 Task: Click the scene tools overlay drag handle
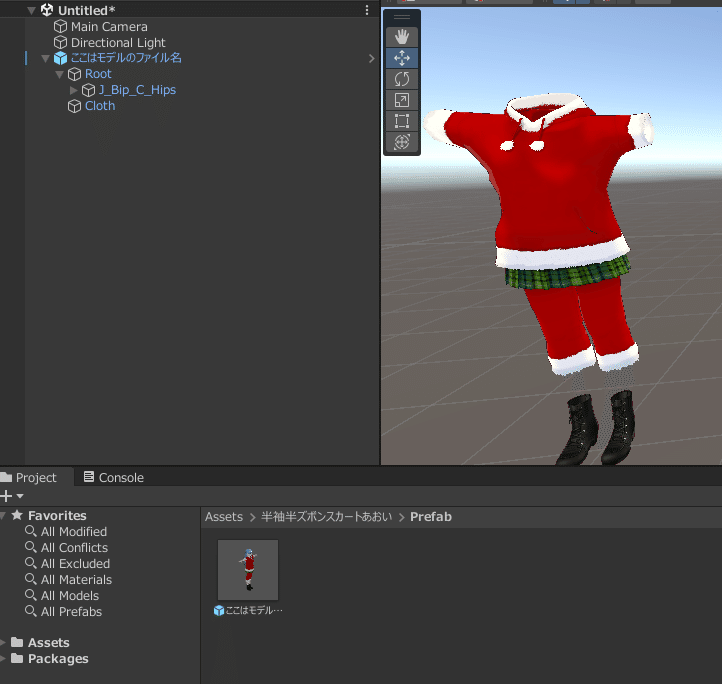click(402, 18)
